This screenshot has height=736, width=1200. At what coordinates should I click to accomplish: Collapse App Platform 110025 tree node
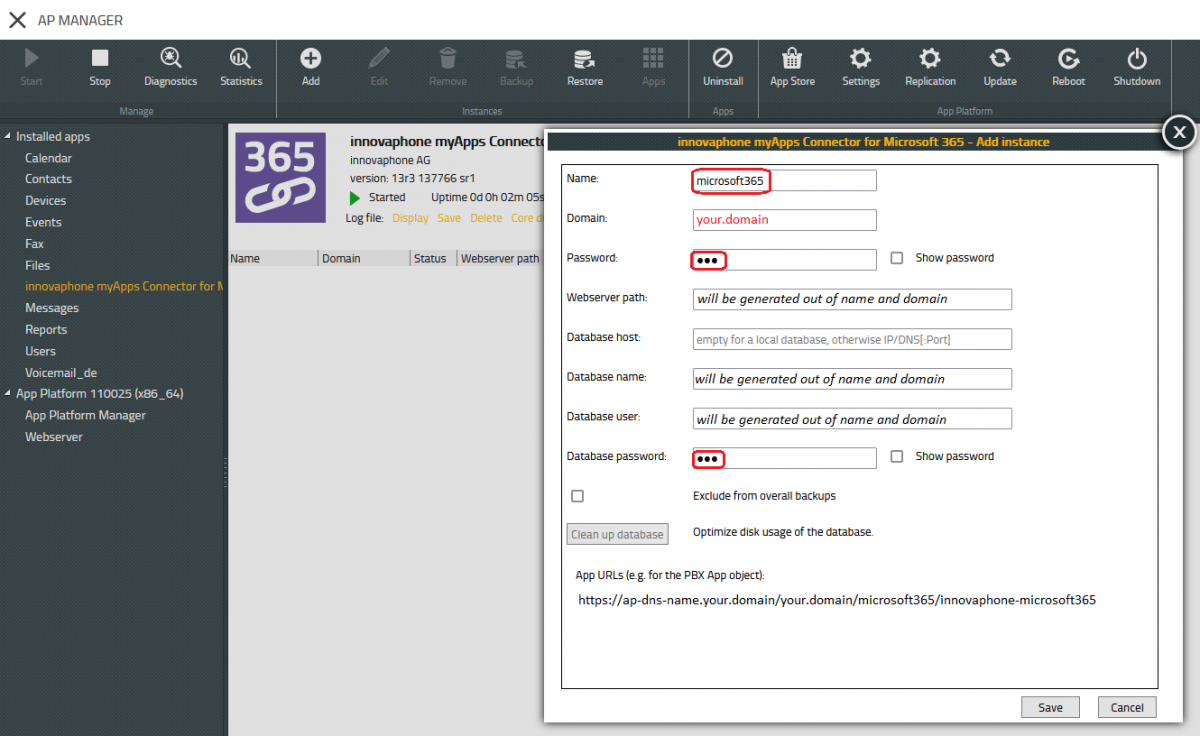tap(9, 394)
